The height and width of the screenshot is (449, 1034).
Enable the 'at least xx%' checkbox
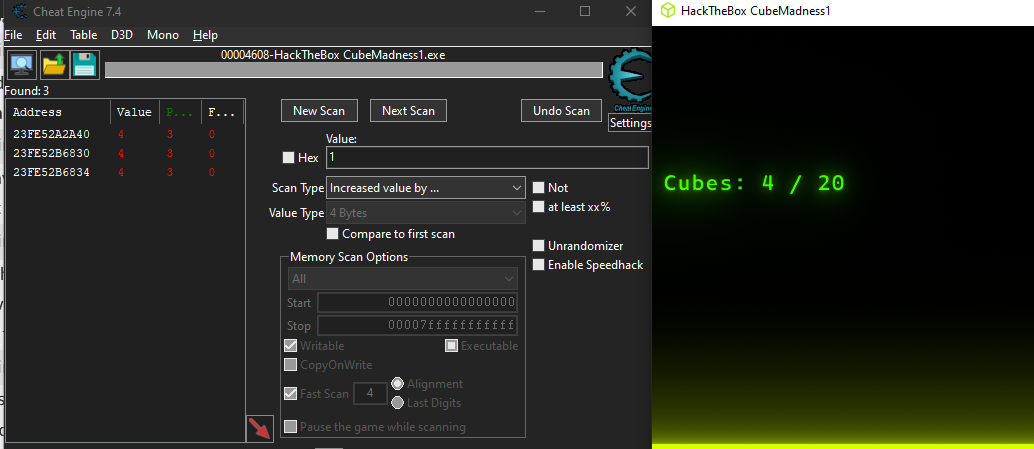click(538, 207)
